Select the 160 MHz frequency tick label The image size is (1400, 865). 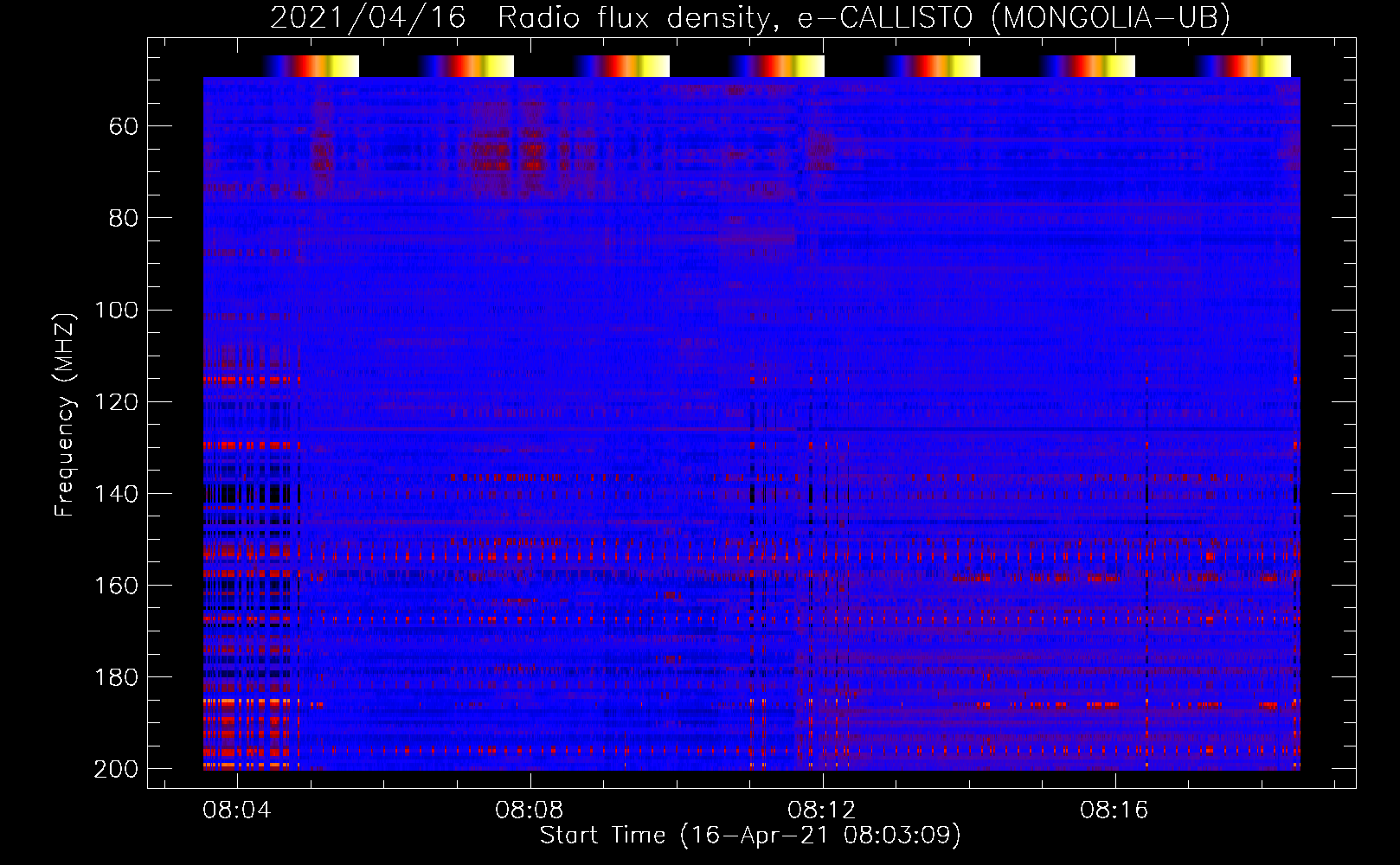(117, 586)
